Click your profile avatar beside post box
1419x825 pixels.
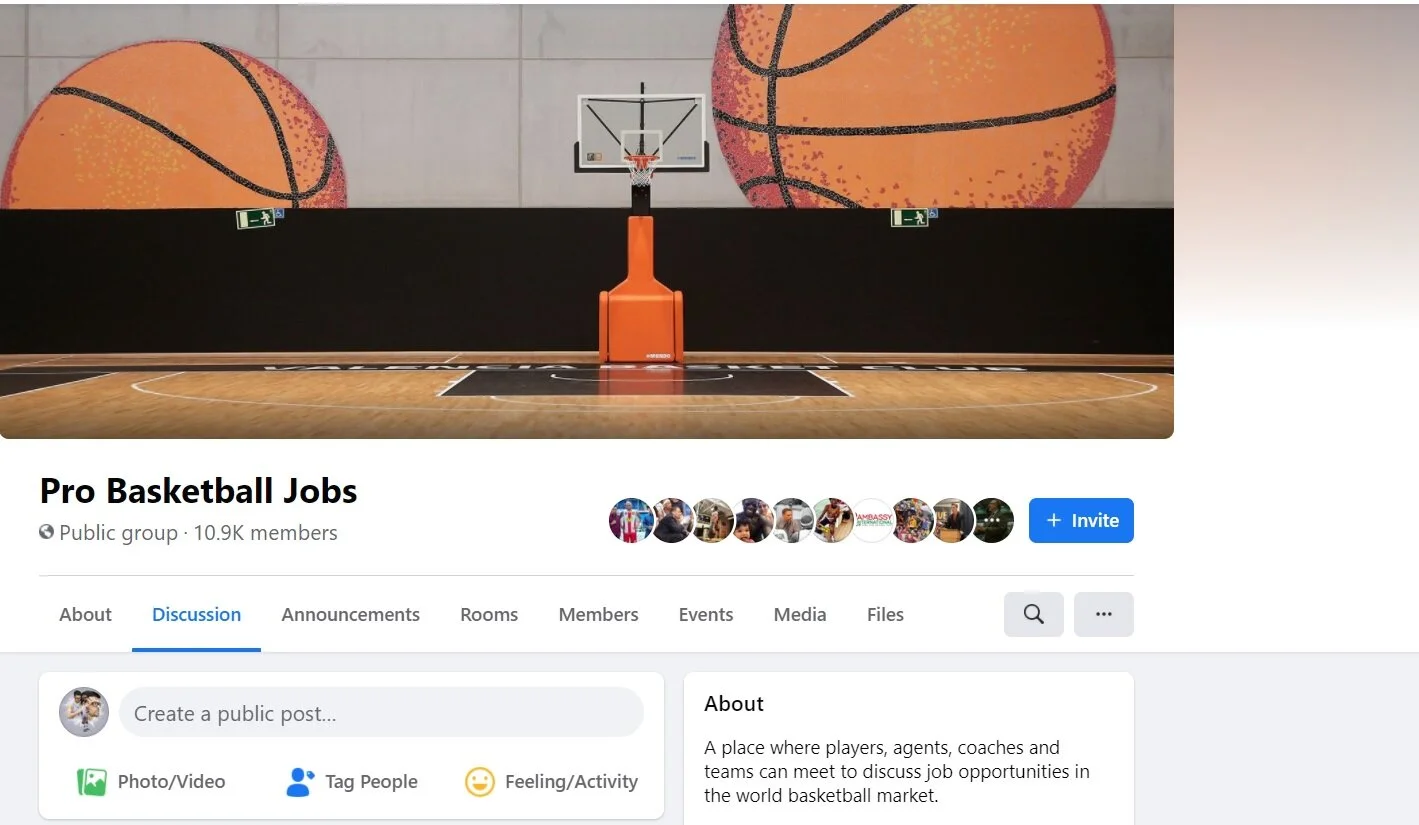[x=84, y=712]
